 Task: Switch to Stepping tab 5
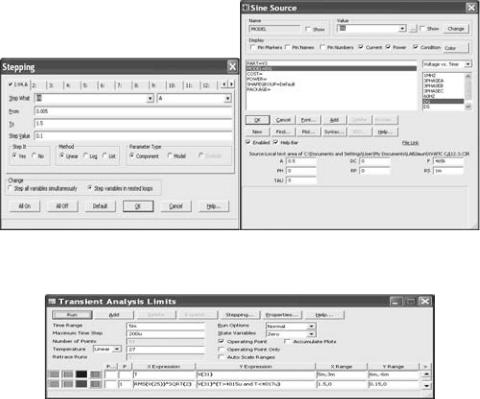[89, 85]
